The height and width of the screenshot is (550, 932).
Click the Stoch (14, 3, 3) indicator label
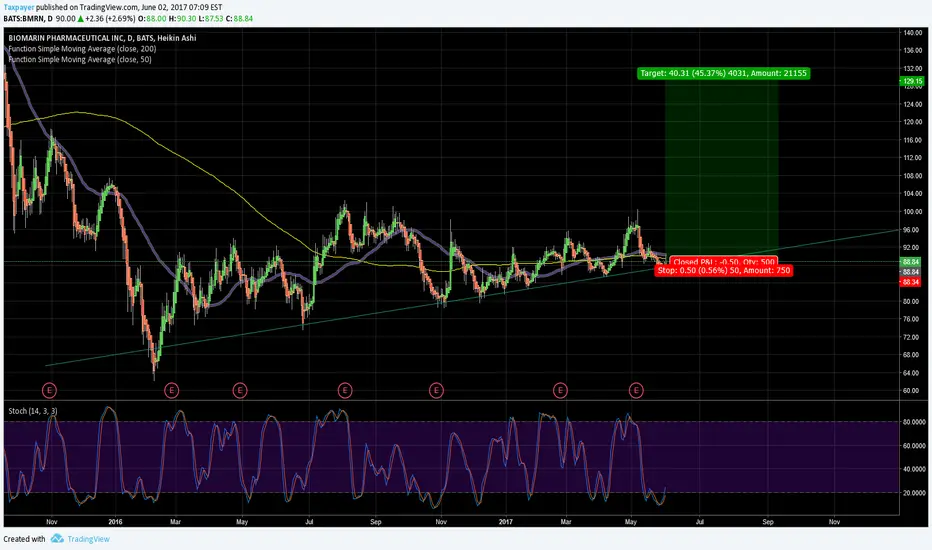pyautogui.click(x=33, y=411)
